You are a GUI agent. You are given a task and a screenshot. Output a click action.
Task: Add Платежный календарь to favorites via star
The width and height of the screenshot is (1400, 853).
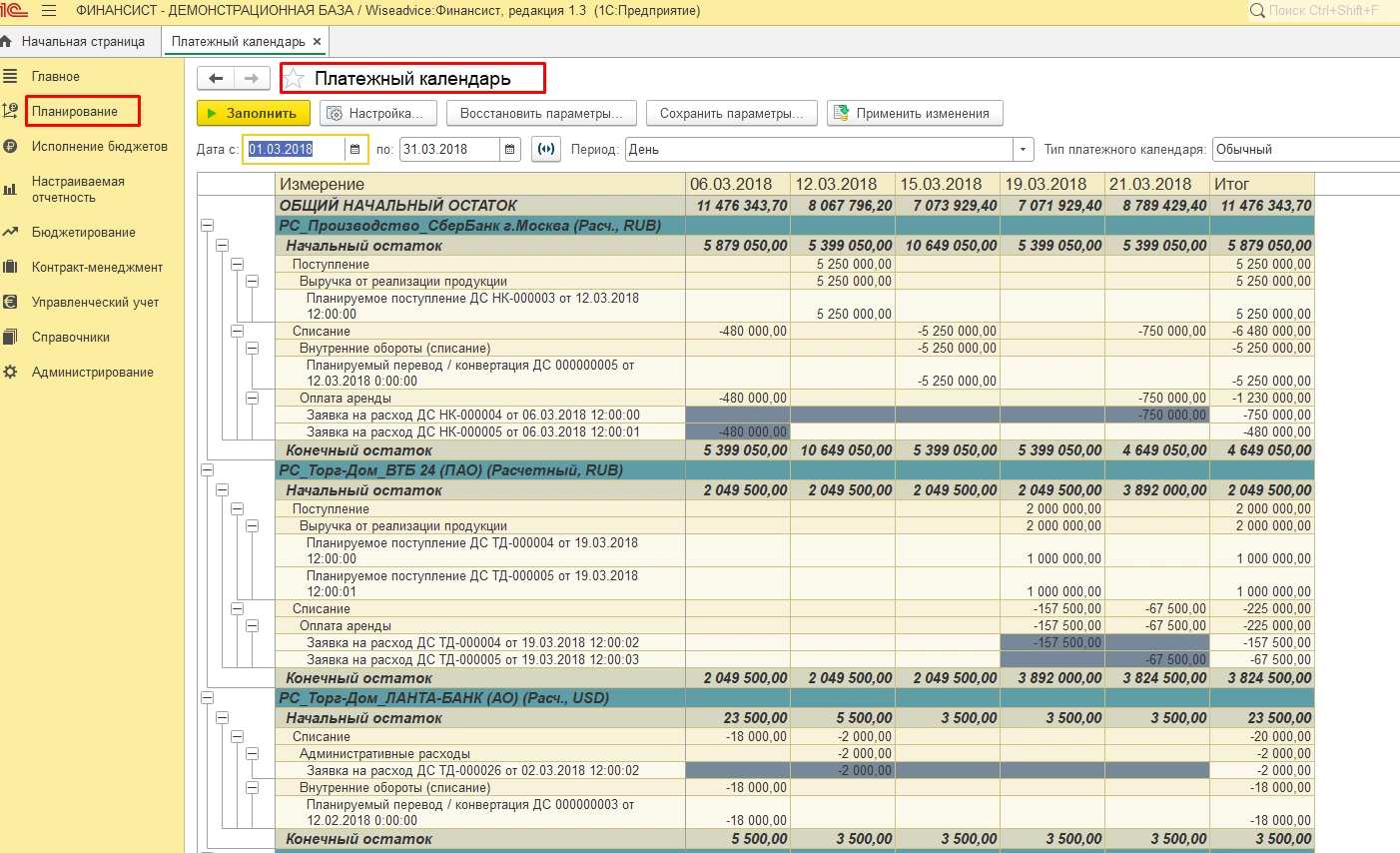tap(295, 79)
